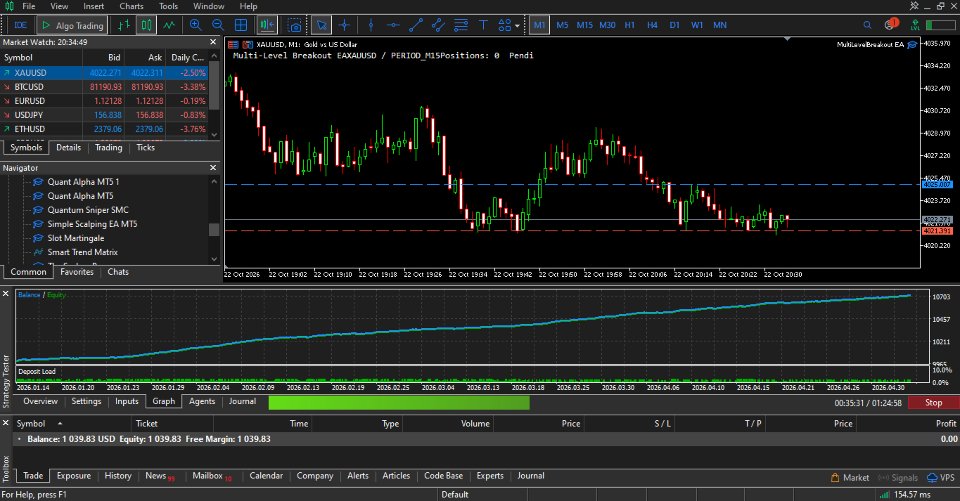Screen dimensions: 960x501
Task: Select Slot Martingale expert in Navigator
Action: coord(75,238)
